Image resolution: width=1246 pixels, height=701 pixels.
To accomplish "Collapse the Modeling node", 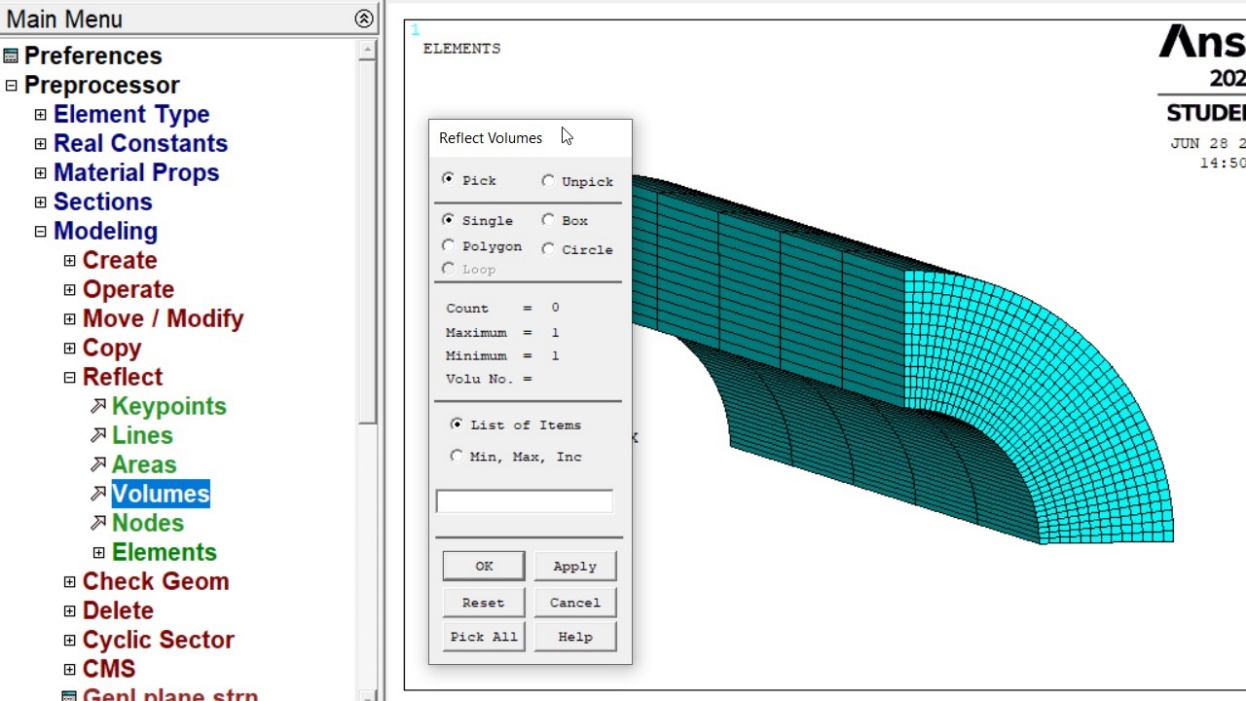I will pyautogui.click(x=40, y=232).
